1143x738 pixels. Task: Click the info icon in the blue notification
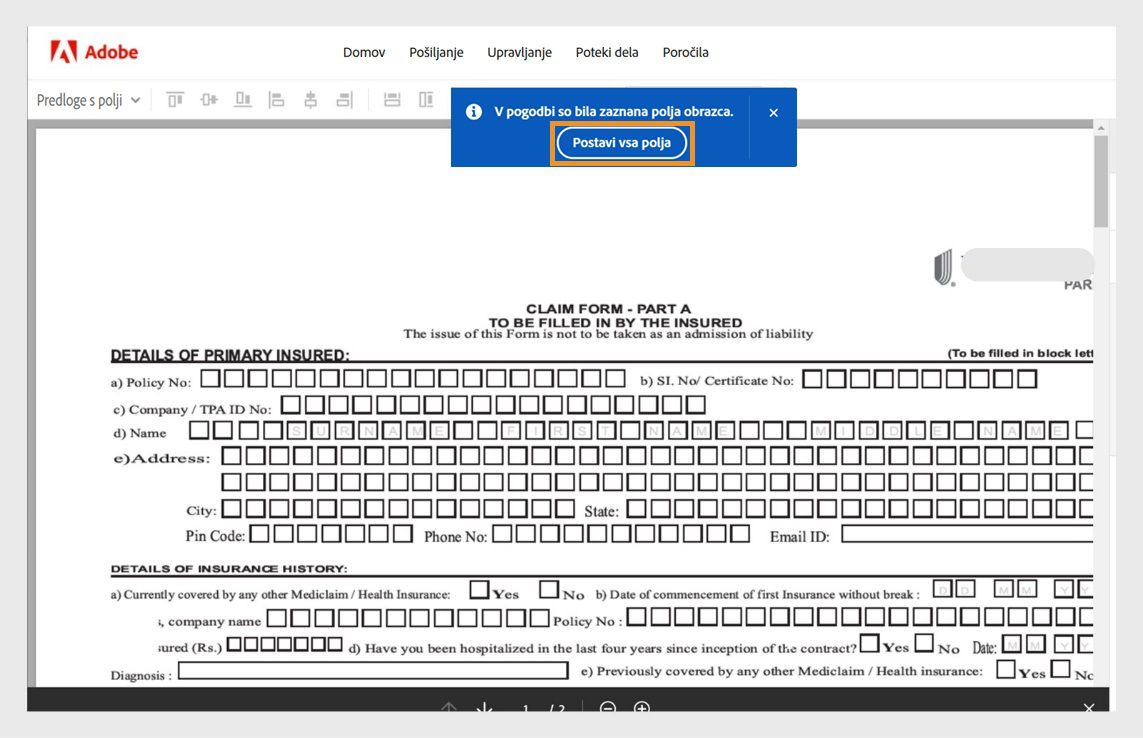(474, 112)
